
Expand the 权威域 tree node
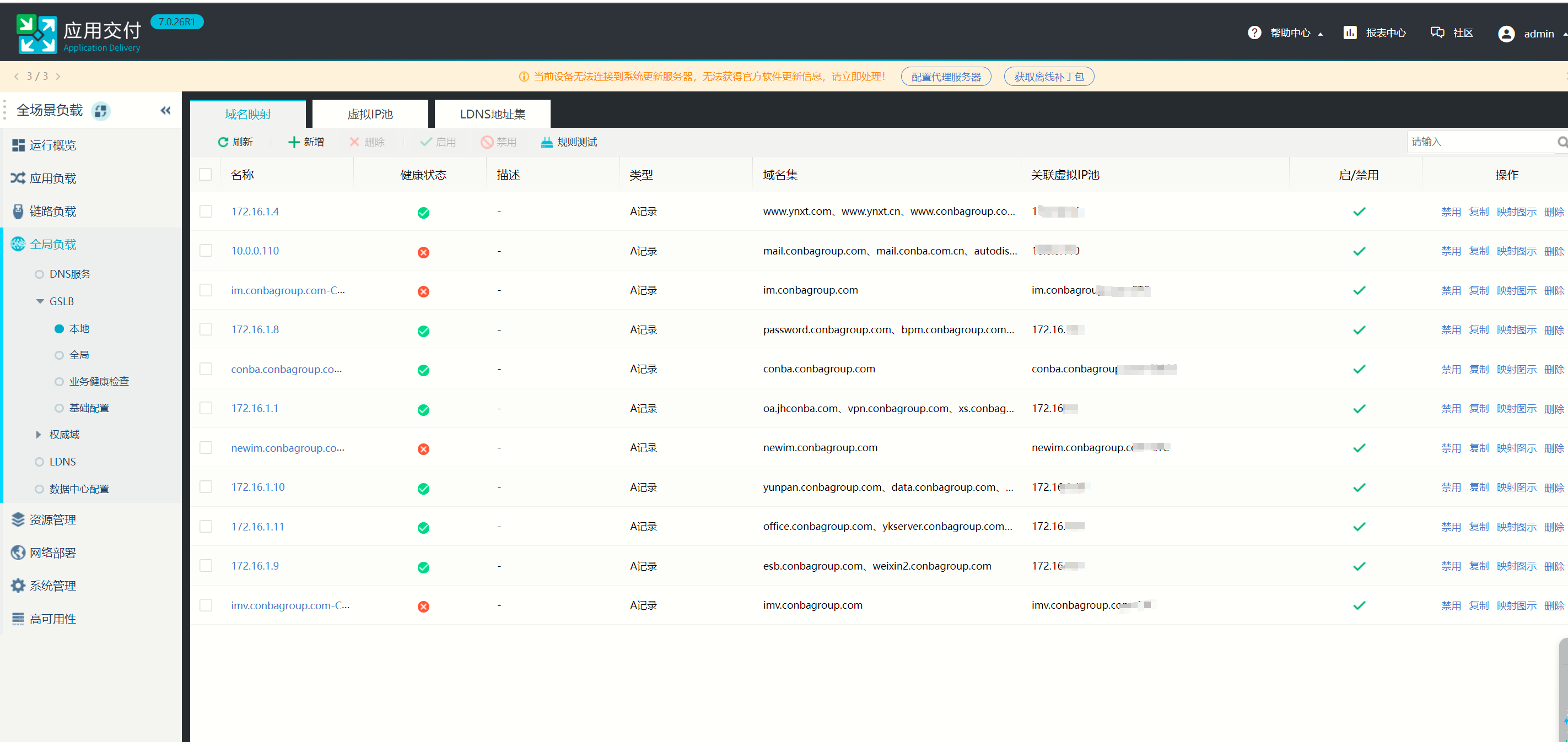pos(39,434)
